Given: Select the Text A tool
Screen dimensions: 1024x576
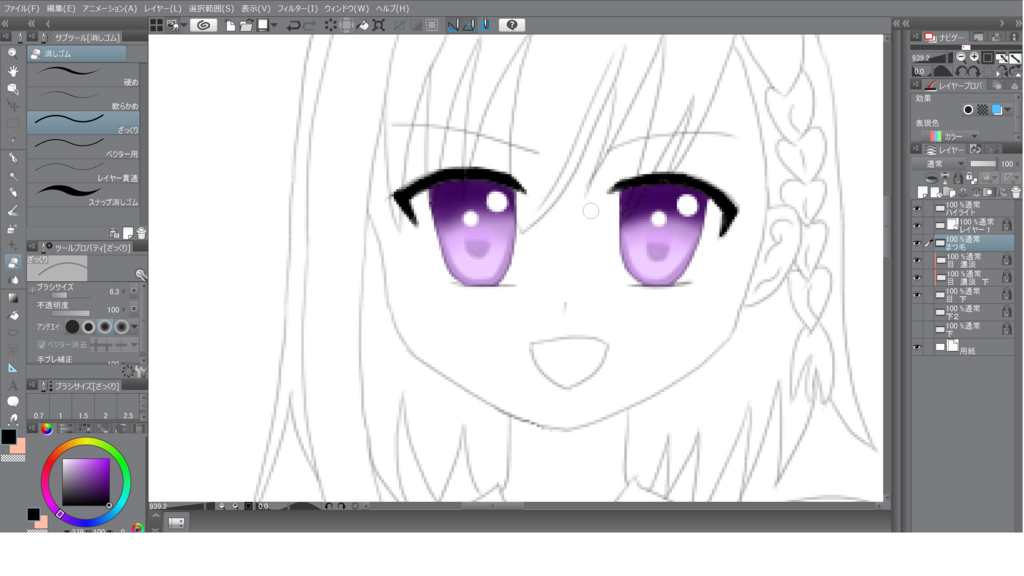Looking at the screenshot, I should click(x=12, y=385).
